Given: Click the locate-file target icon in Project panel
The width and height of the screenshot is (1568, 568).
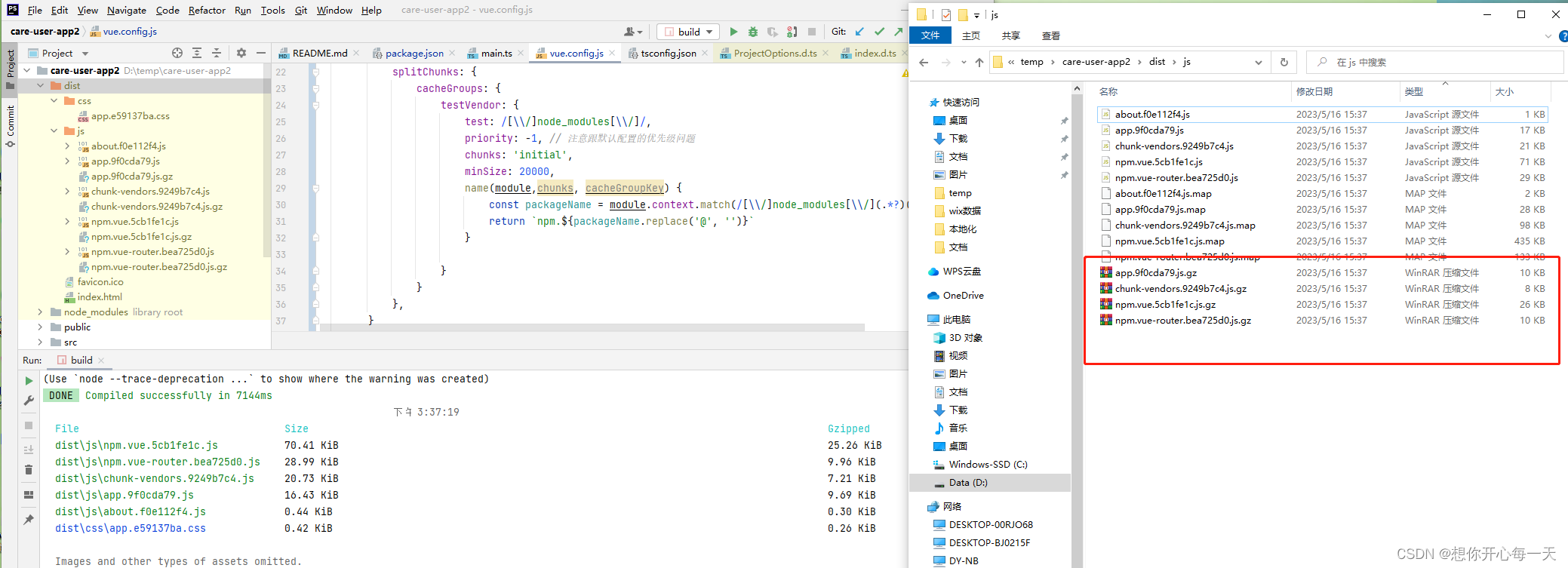Looking at the screenshot, I should (177, 53).
